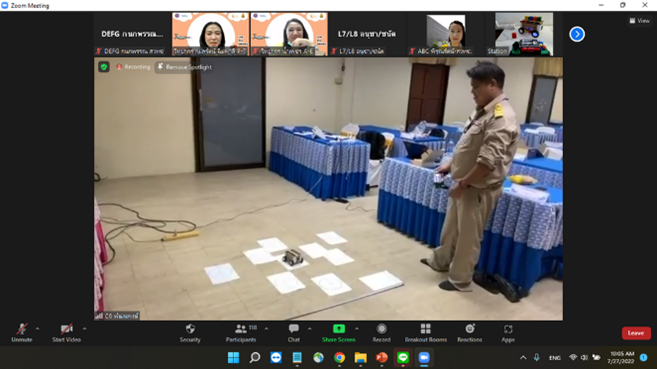Click the red Leave button
The image size is (657, 369).
(x=636, y=333)
